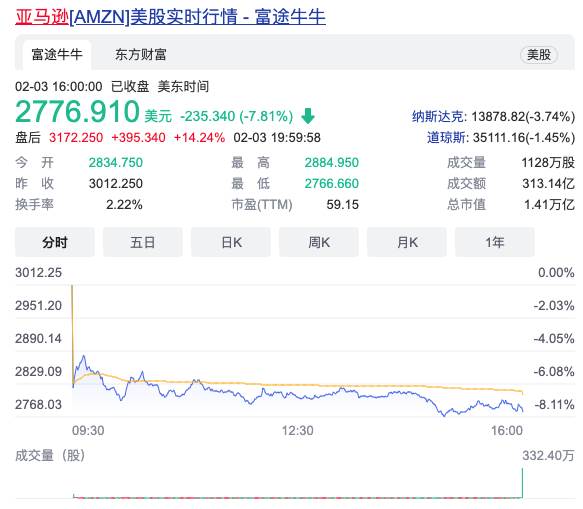Viewport: 583px width, 509px height.
Task: Select the 月K chart tab
Action: point(407,242)
